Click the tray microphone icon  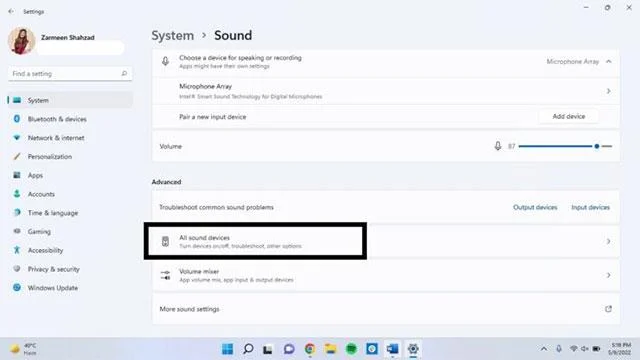[x=559, y=349]
